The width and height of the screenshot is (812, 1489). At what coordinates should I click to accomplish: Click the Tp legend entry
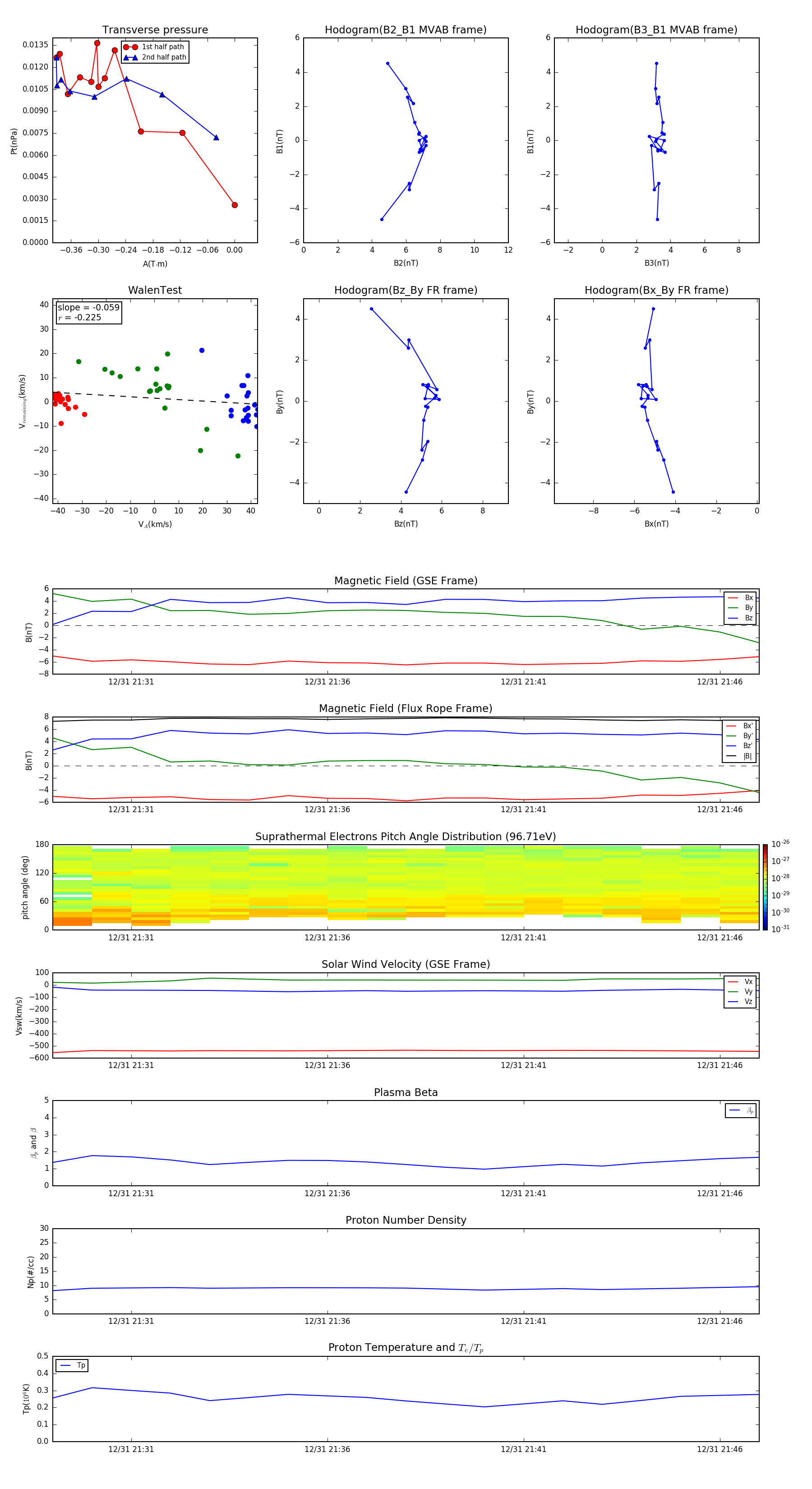click(72, 1365)
